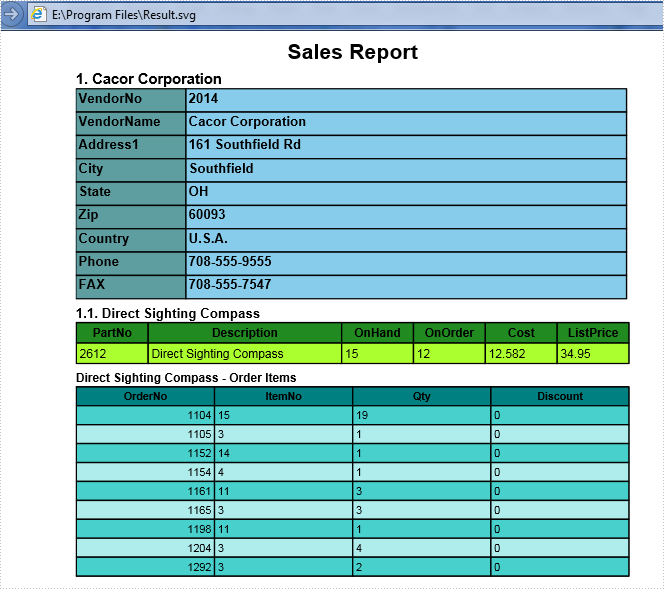
Task: Click the OnHand value 15 in parts table
Action: [377, 353]
